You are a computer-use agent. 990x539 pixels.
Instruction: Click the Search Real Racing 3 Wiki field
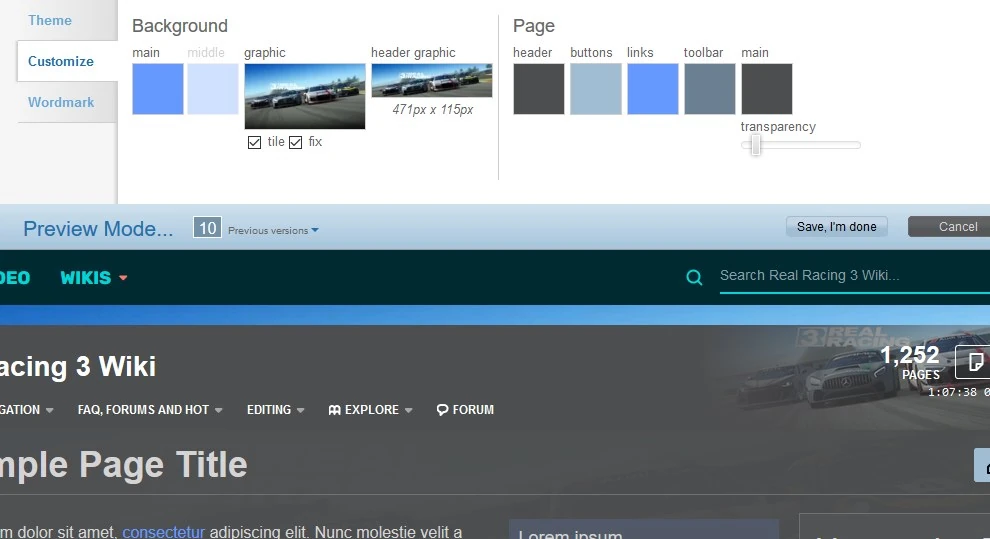[850, 276]
